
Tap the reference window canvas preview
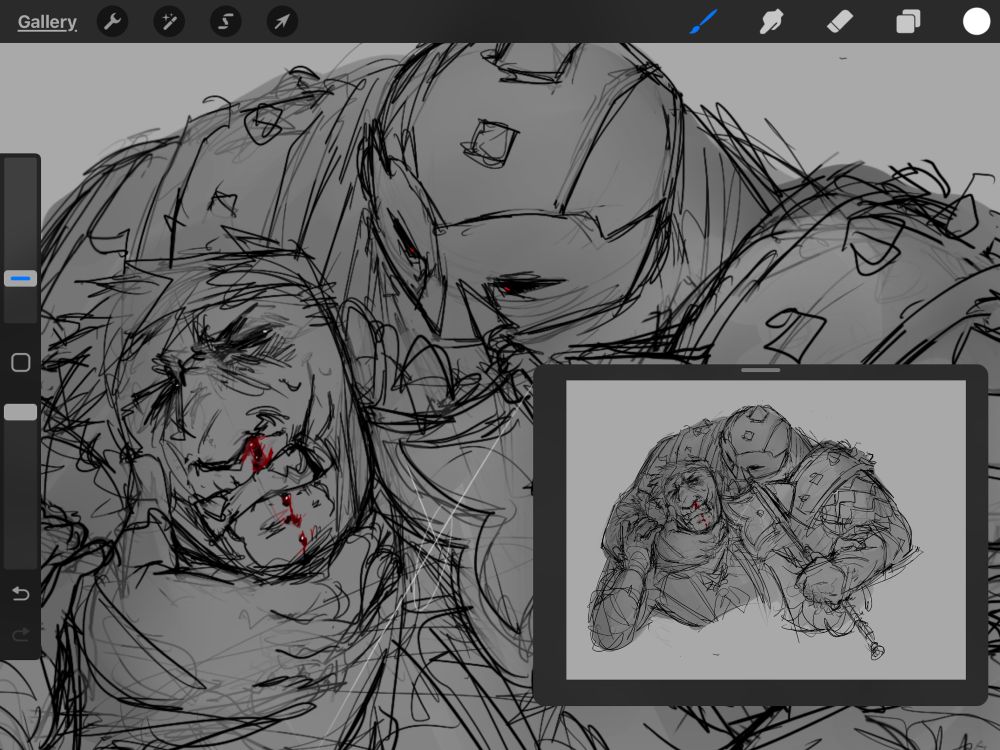tap(766, 530)
